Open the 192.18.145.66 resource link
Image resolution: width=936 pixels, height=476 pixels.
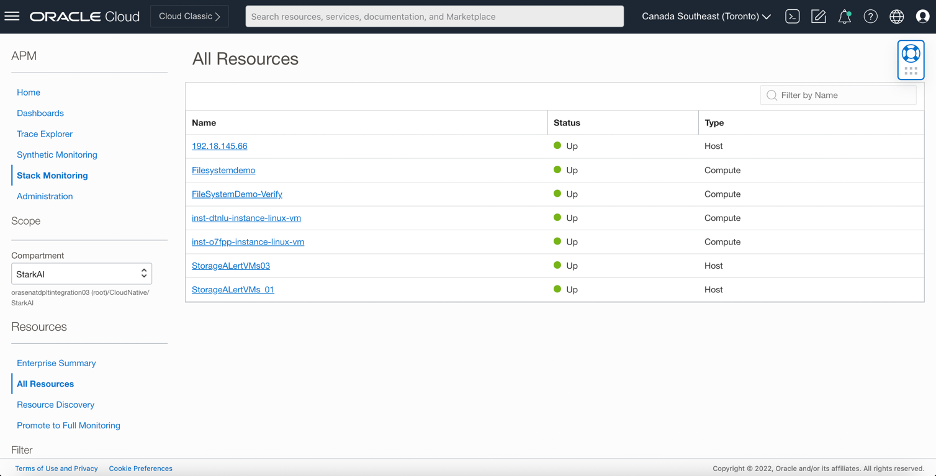point(219,146)
